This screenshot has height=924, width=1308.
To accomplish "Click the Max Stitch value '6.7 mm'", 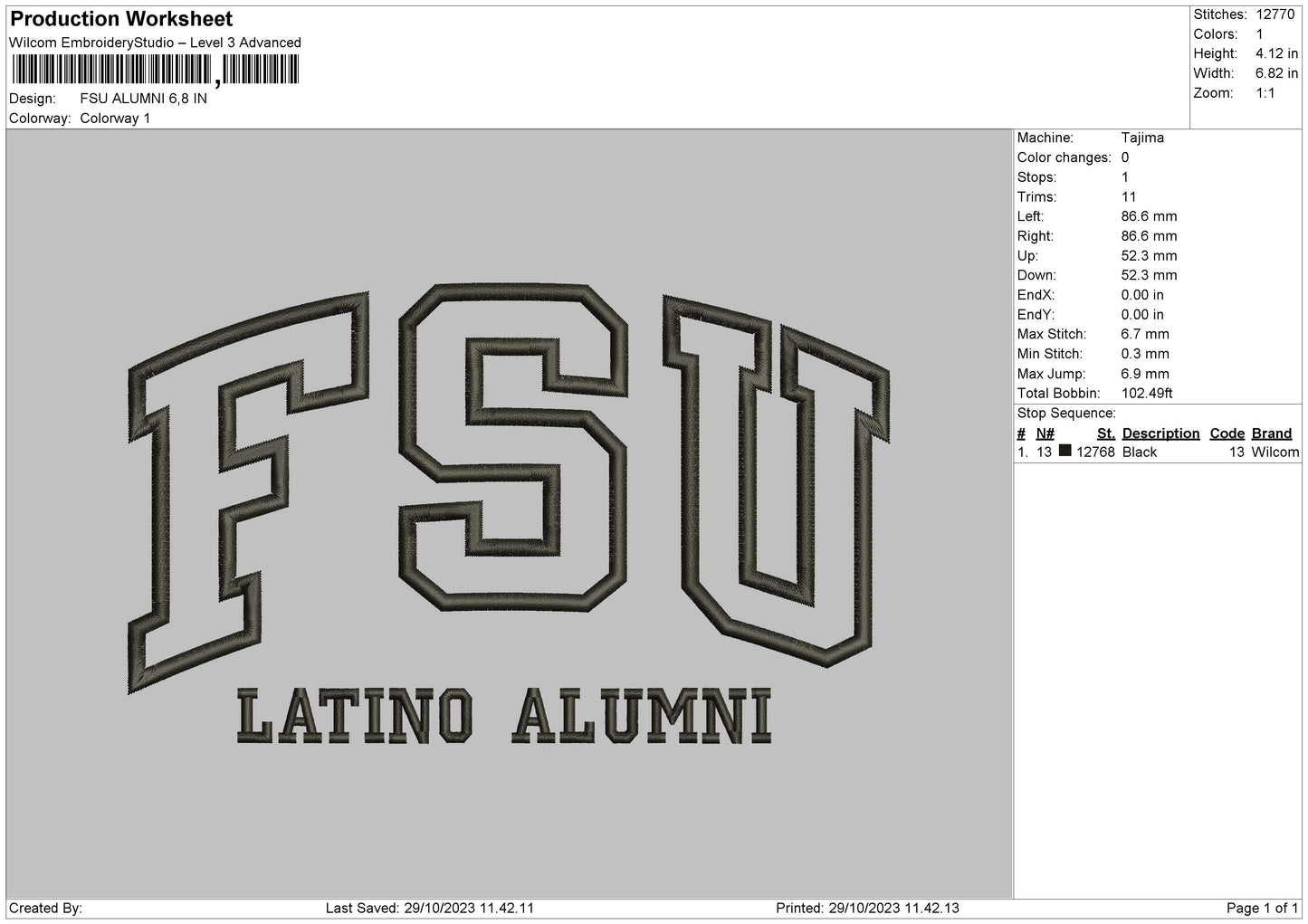I will (x=1145, y=334).
